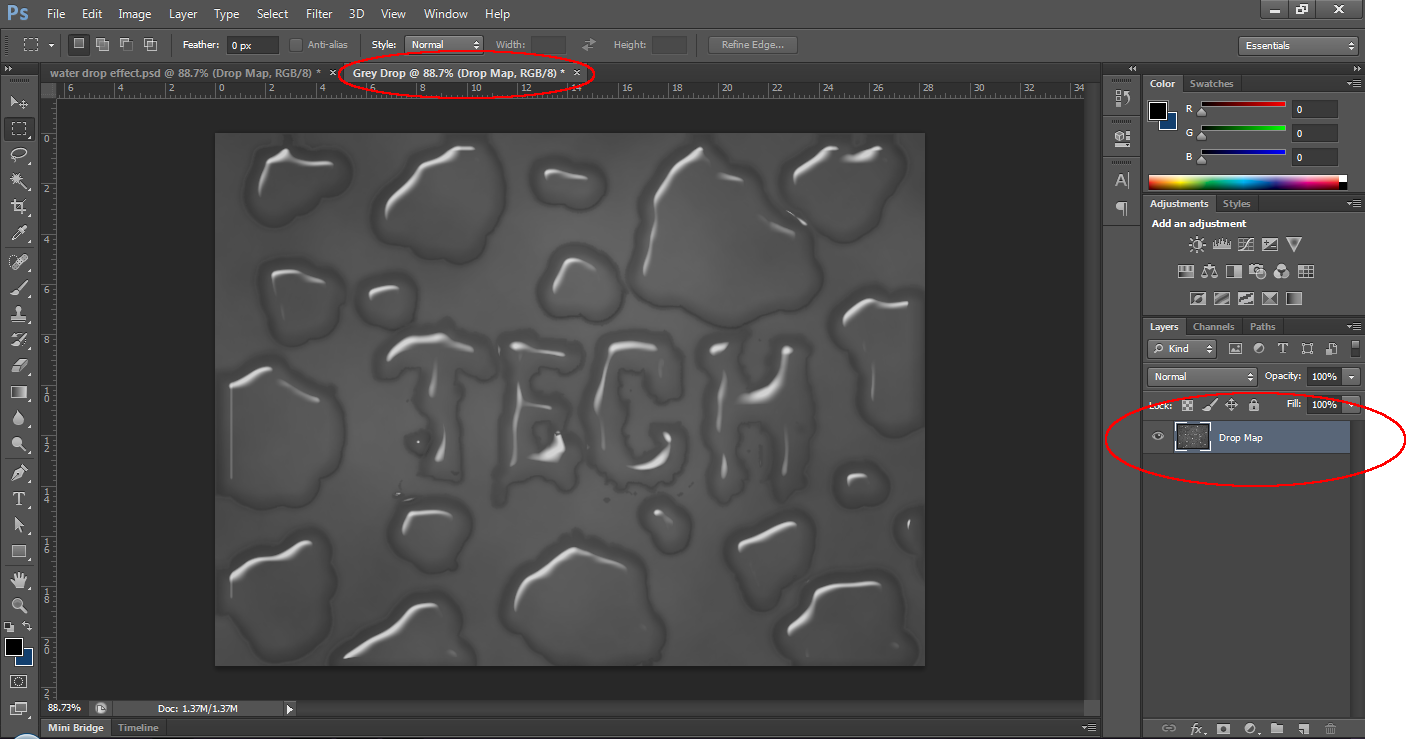Choose Intersect with selection mode

pyautogui.click(x=150, y=44)
